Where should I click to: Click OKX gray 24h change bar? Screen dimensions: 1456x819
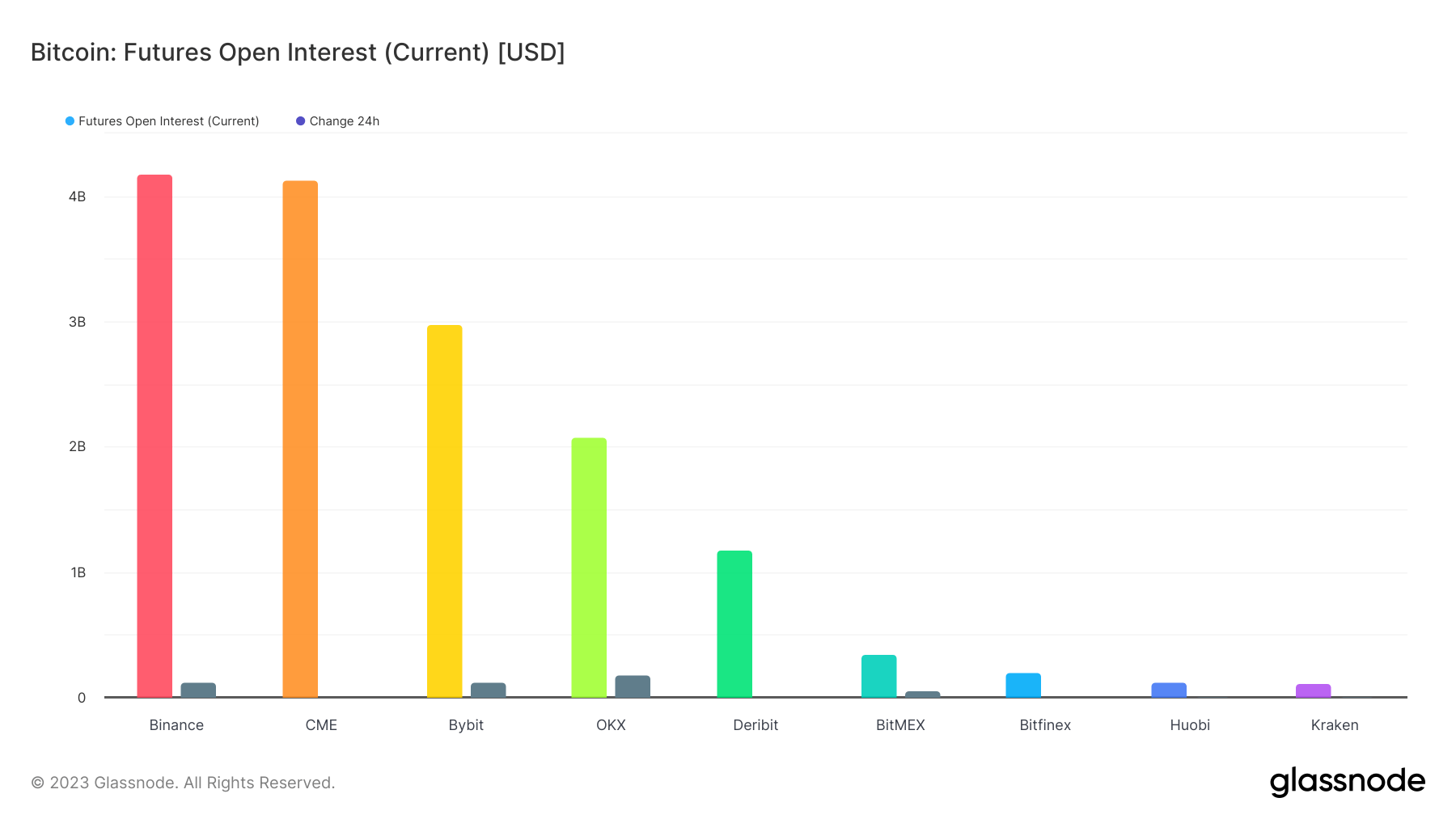633,686
